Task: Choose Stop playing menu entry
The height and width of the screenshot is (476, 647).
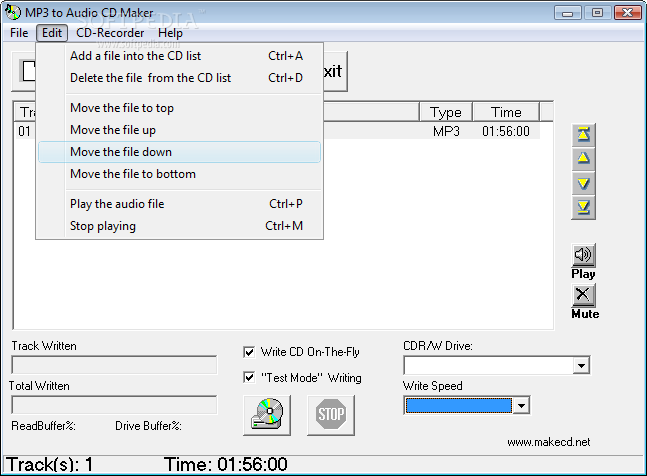Action: (x=179, y=226)
